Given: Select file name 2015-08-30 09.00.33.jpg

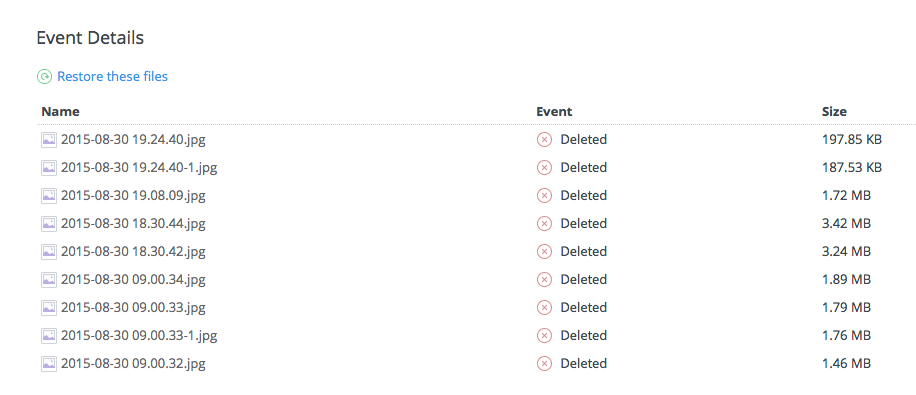Looking at the screenshot, I should pos(133,308).
